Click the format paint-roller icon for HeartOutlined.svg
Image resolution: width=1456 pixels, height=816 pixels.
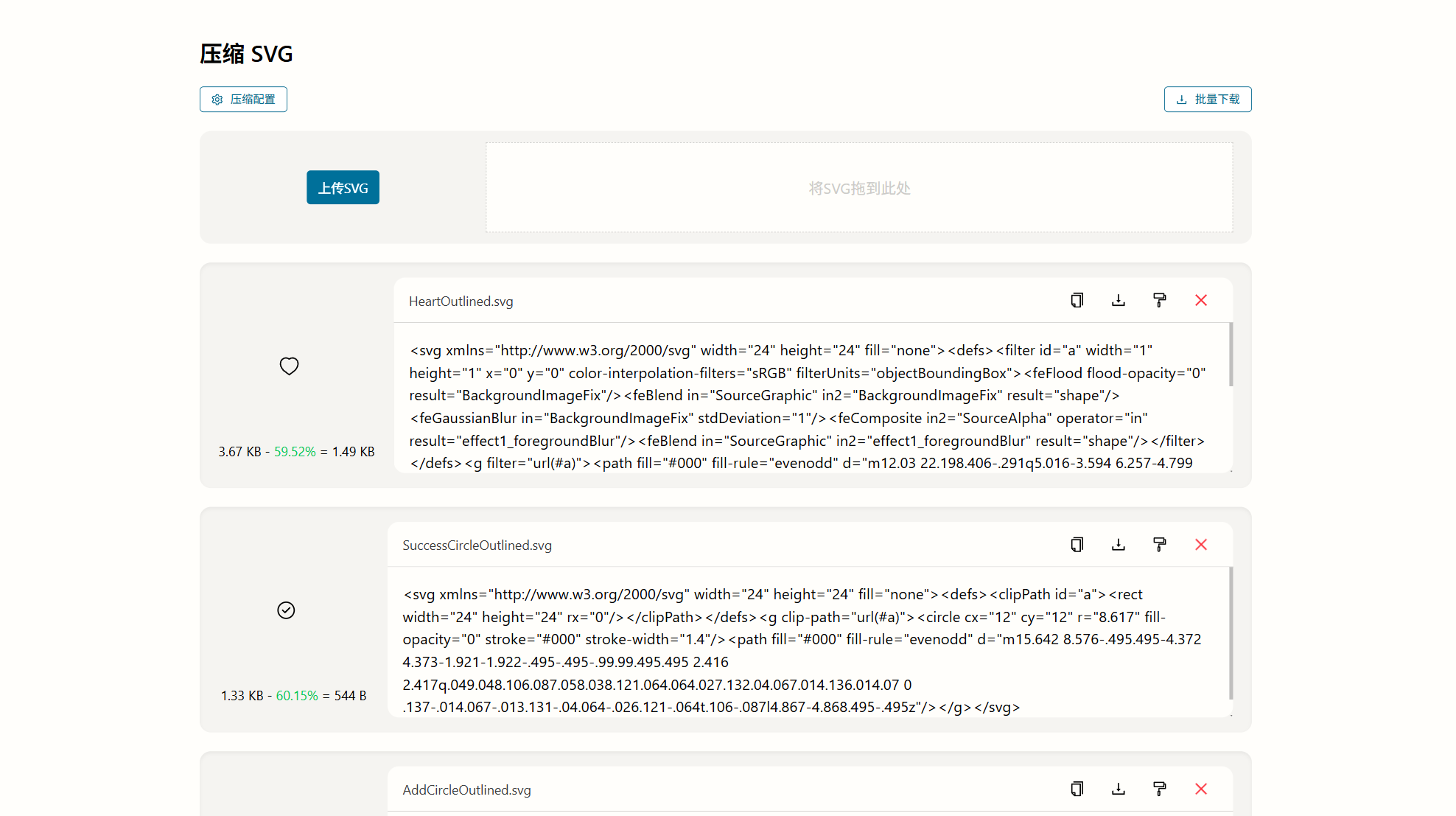click(1159, 300)
